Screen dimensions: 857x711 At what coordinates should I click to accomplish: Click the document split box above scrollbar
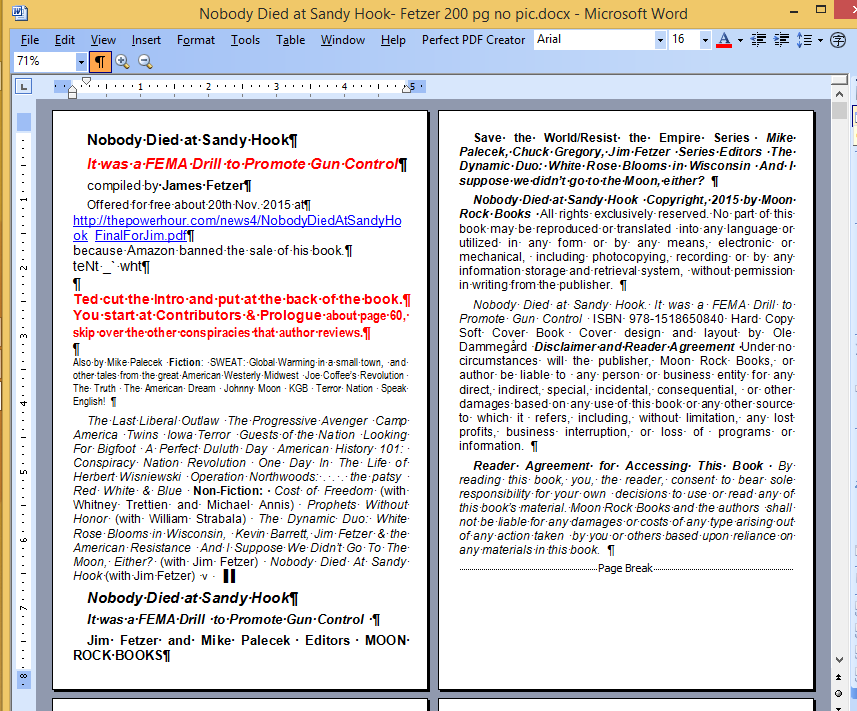[x=840, y=80]
